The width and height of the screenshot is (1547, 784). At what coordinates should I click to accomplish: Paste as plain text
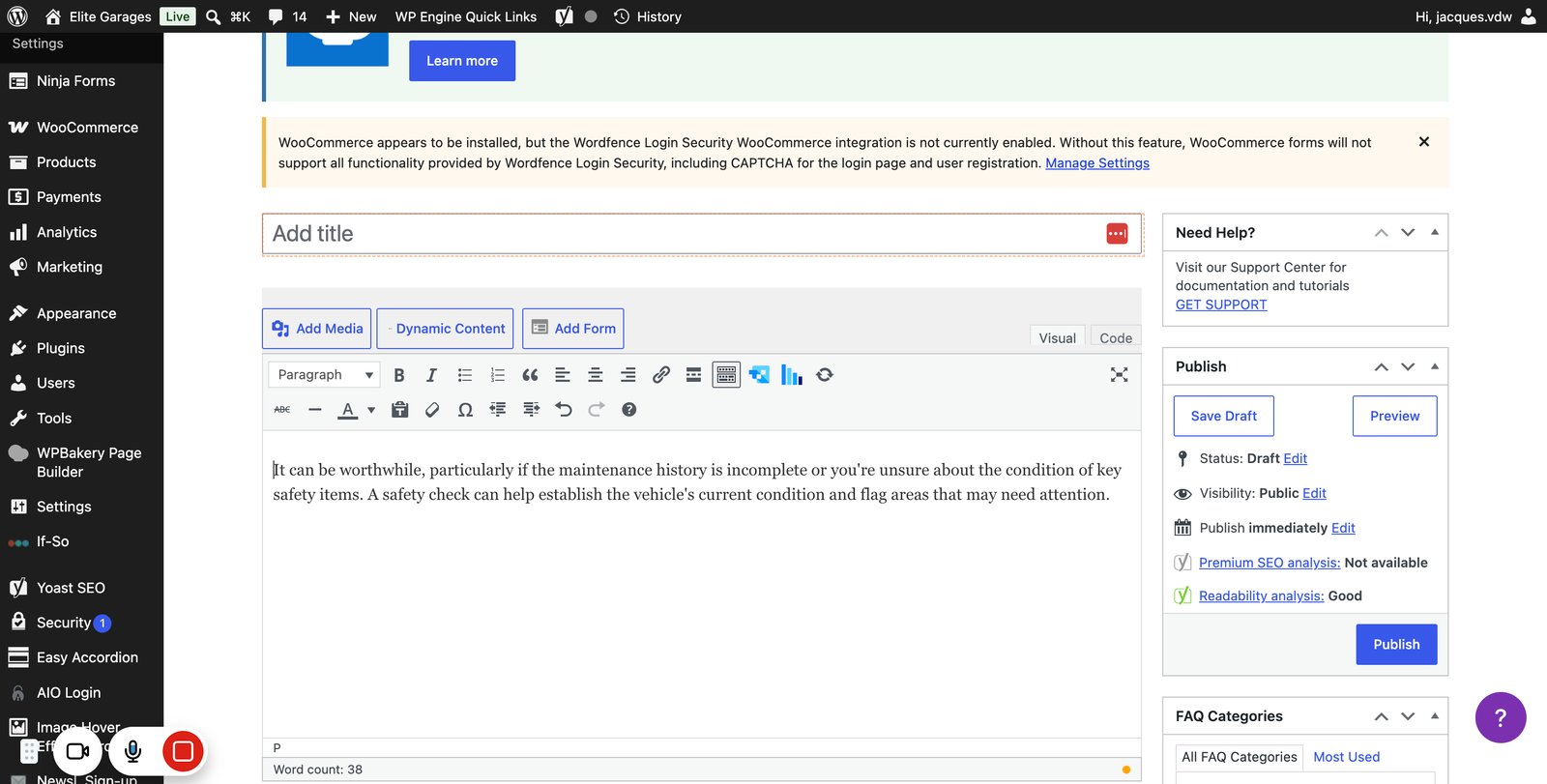click(x=399, y=410)
